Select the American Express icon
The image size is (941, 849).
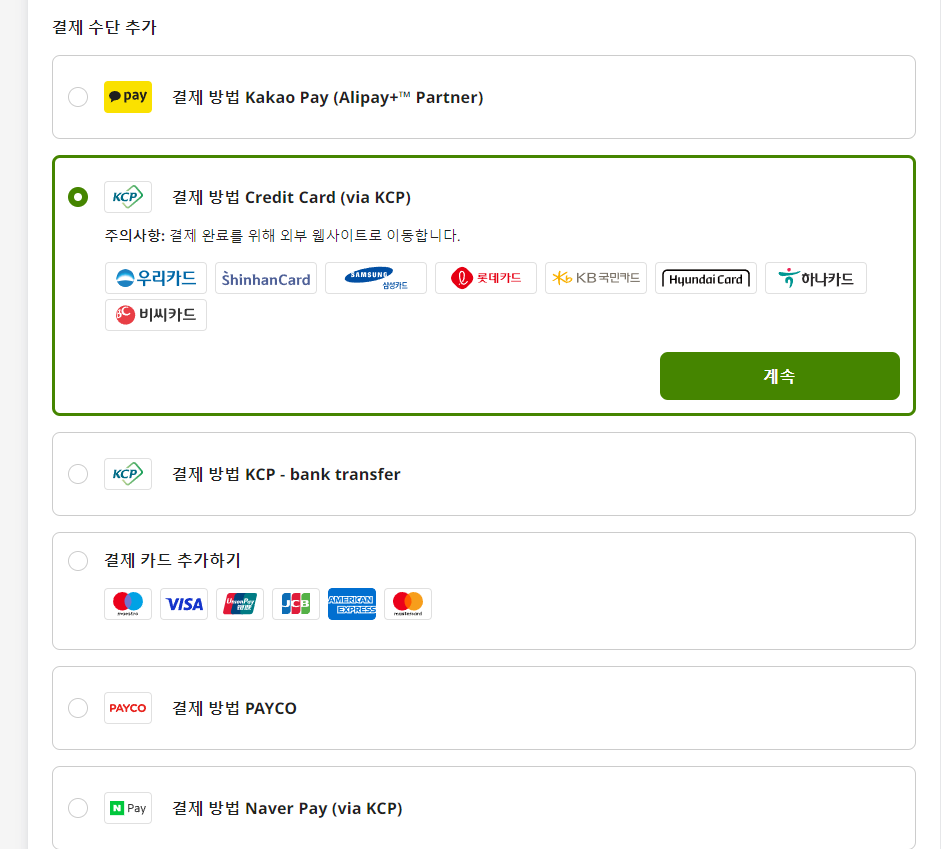352,604
